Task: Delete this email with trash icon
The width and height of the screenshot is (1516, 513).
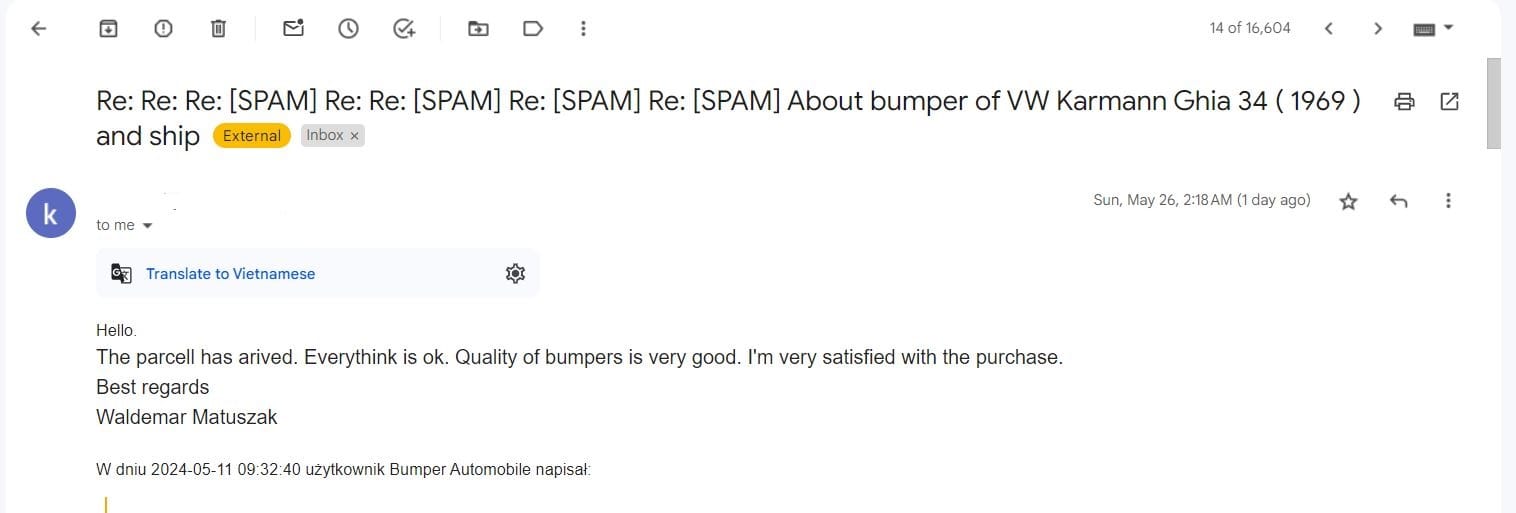Action: (218, 29)
